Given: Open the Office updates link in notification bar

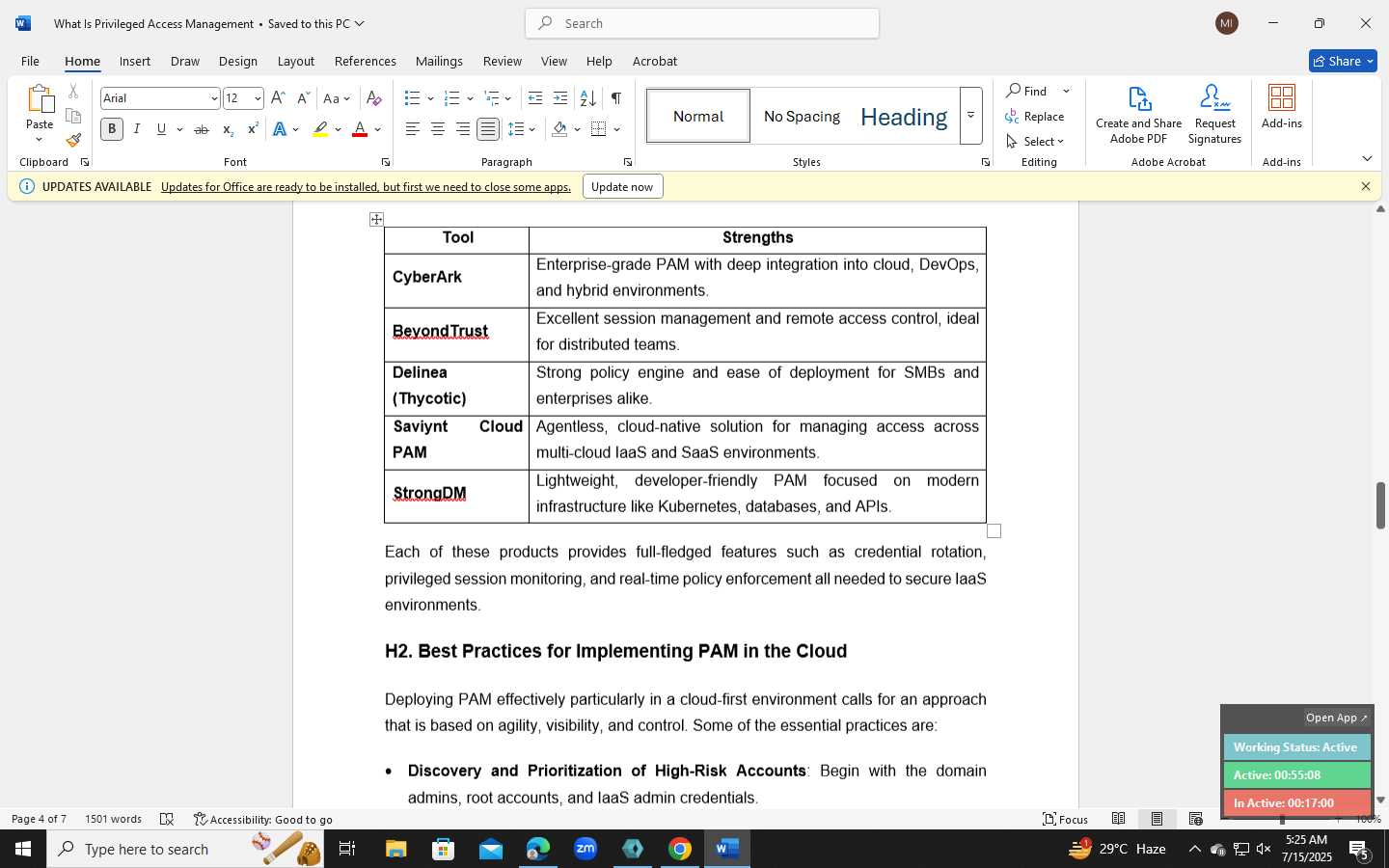Looking at the screenshot, I should 366,187.
